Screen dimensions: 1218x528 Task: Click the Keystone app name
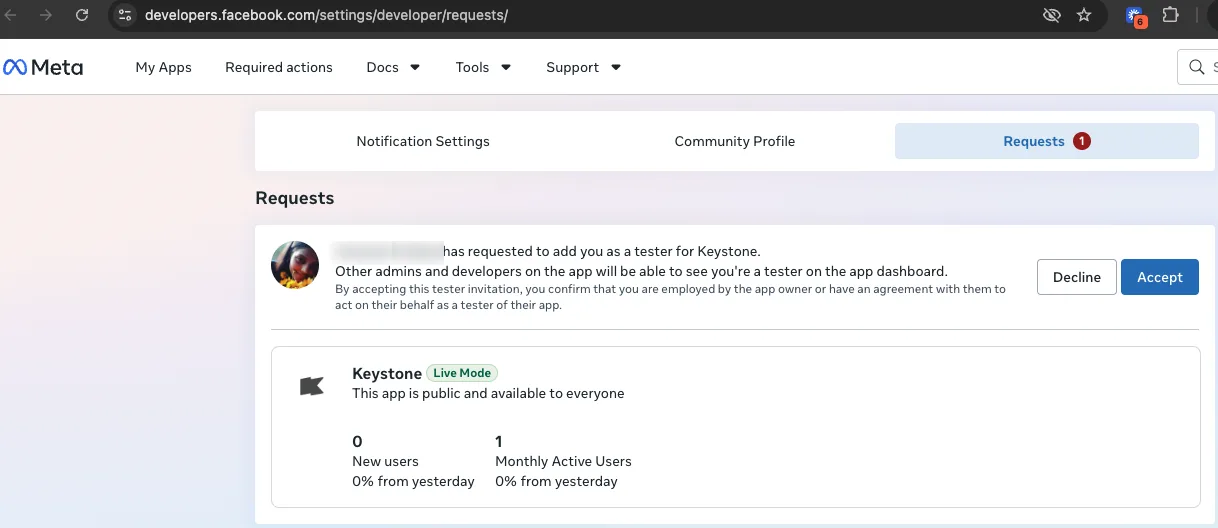click(x=387, y=373)
